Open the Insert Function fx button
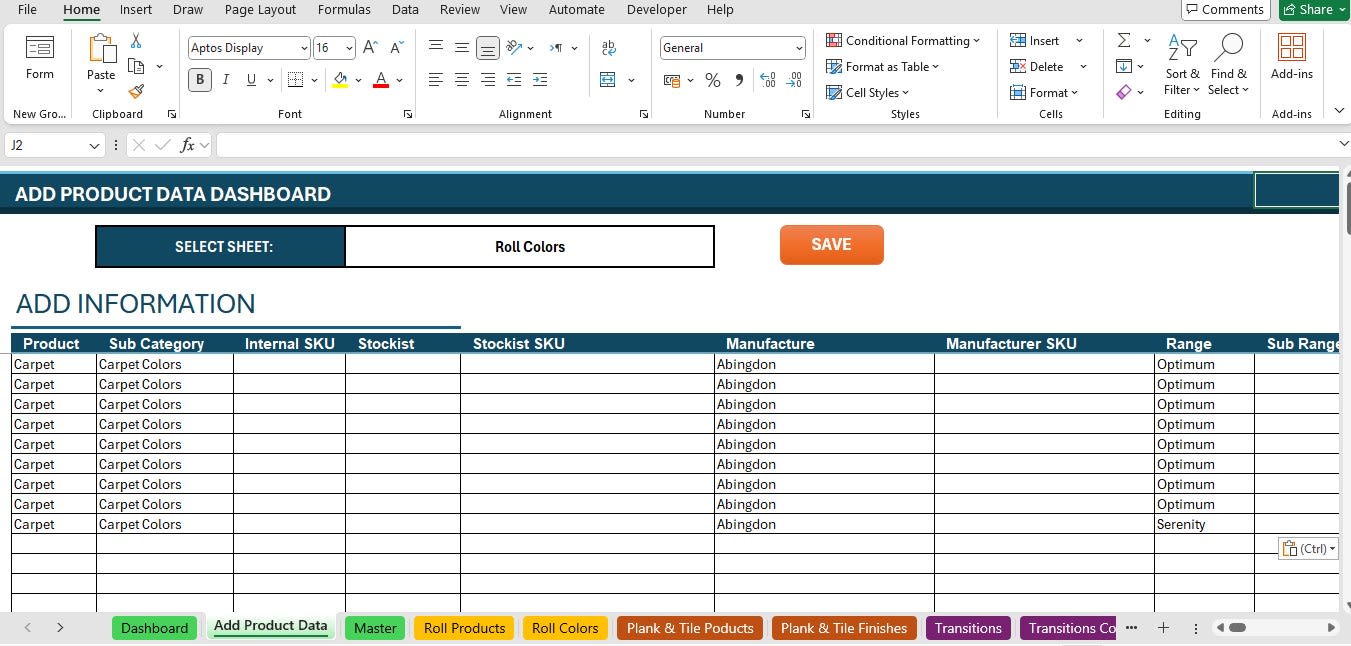Screen dimensions: 1351x646 tap(187, 145)
